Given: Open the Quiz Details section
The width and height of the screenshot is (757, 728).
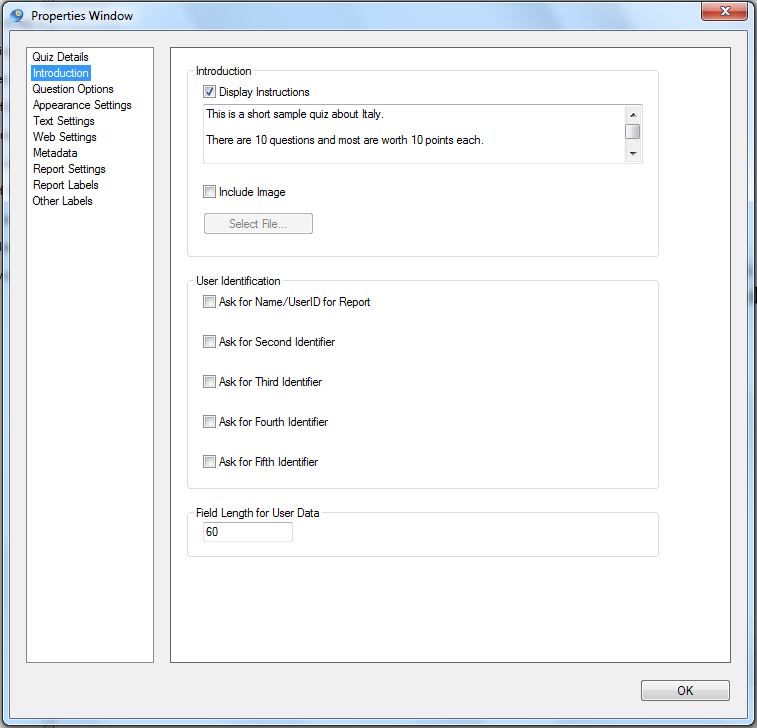Looking at the screenshot, I should click(x=60, y=57).
